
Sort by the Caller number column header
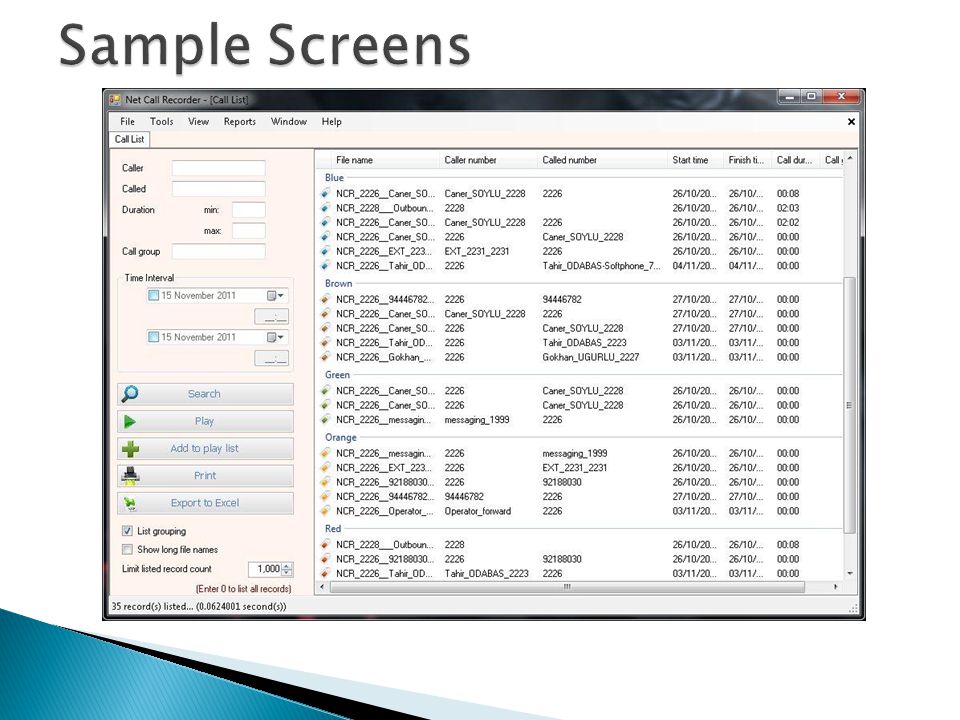(488, 160)
